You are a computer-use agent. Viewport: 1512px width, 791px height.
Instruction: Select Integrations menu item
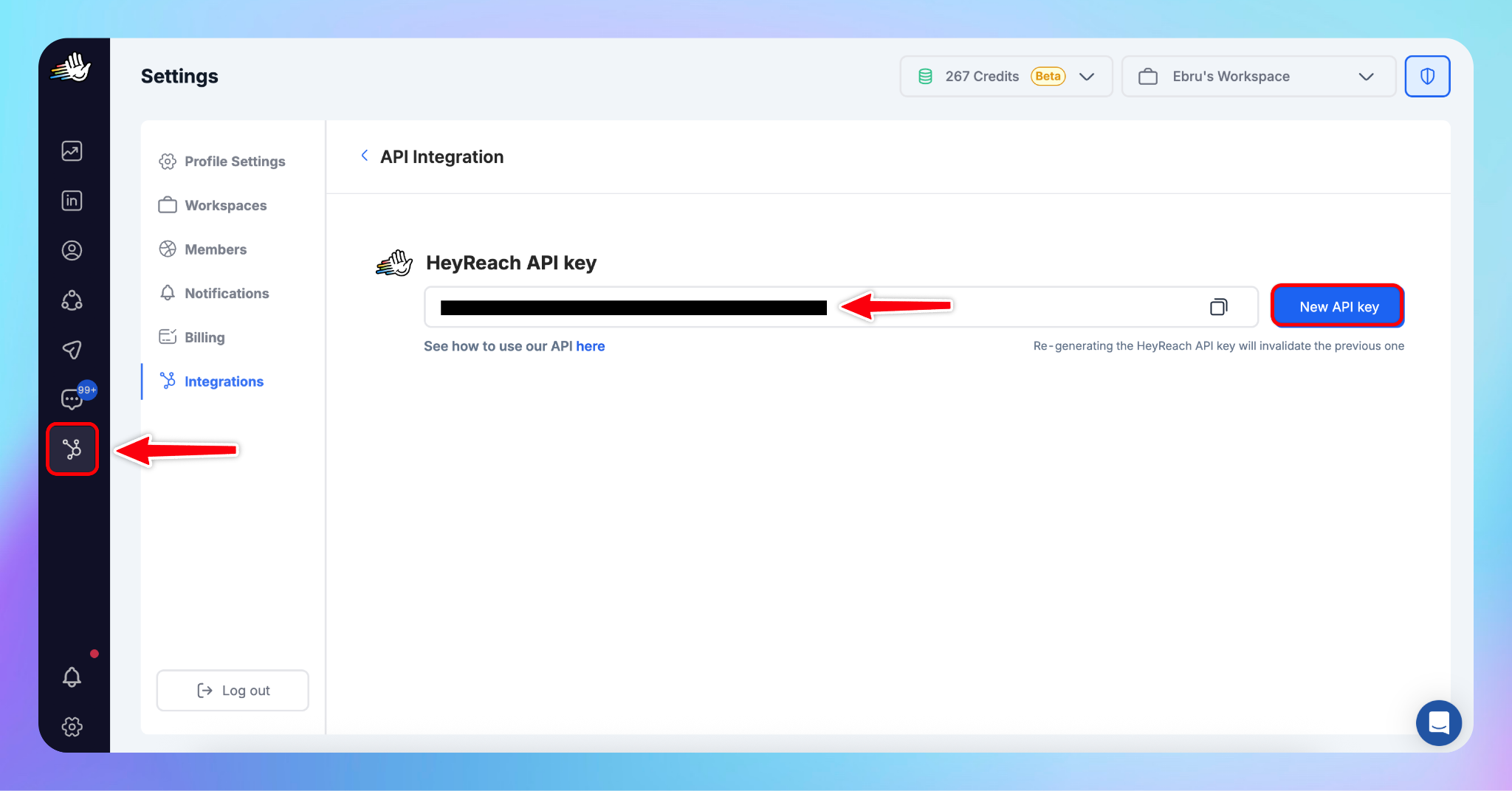point(212,381)
